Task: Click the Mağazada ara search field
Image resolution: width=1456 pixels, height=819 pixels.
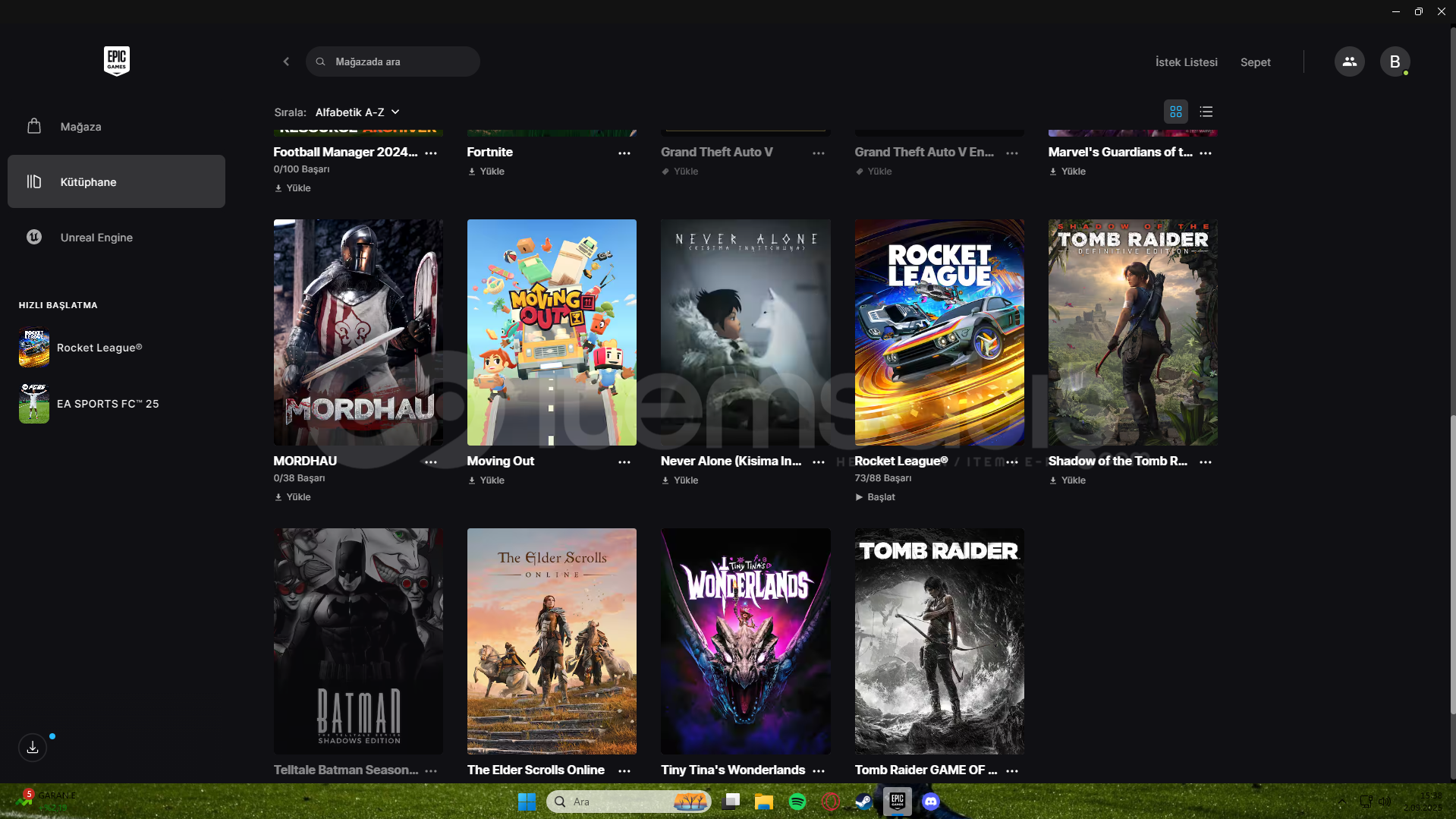Action: click(392, 61)
